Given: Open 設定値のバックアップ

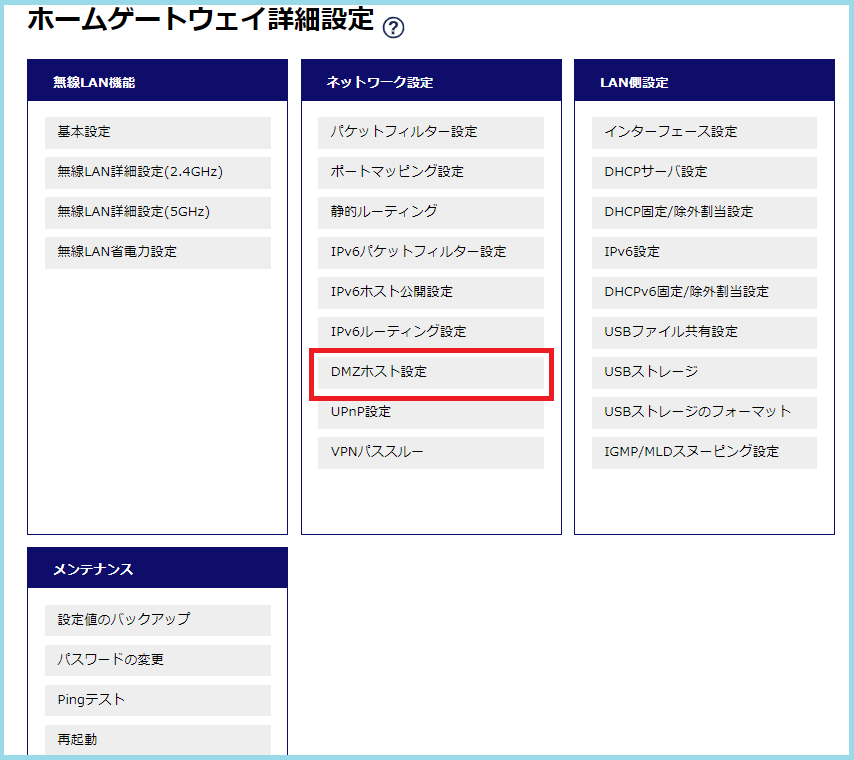Looking at the screenshot, I should point(158,620).
